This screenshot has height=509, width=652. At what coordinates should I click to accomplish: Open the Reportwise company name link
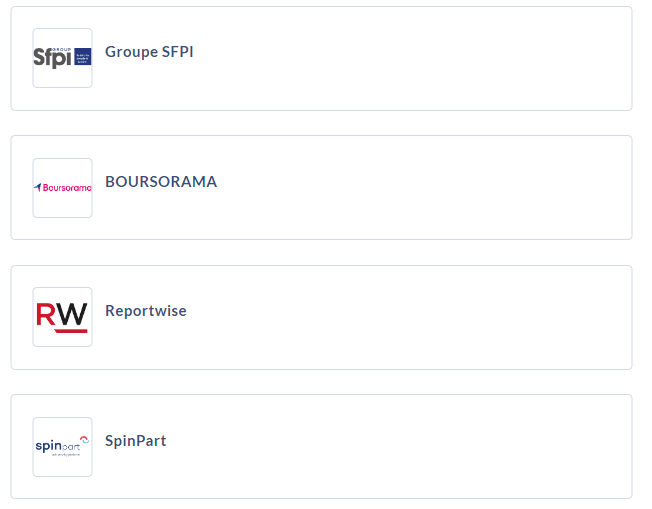[x=146, y=311]
